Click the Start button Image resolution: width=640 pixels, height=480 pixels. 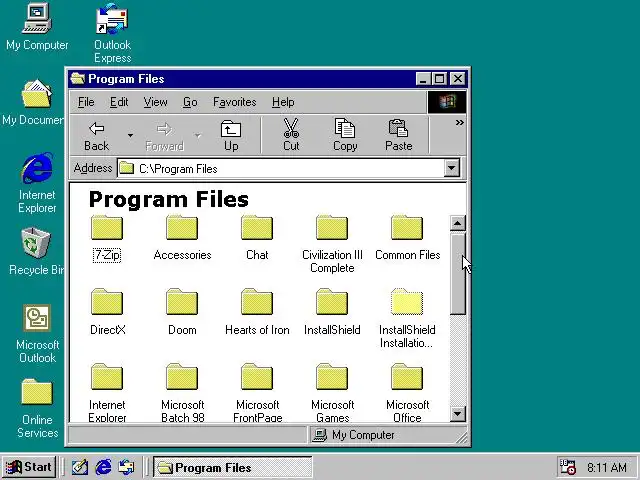point(29,467)
